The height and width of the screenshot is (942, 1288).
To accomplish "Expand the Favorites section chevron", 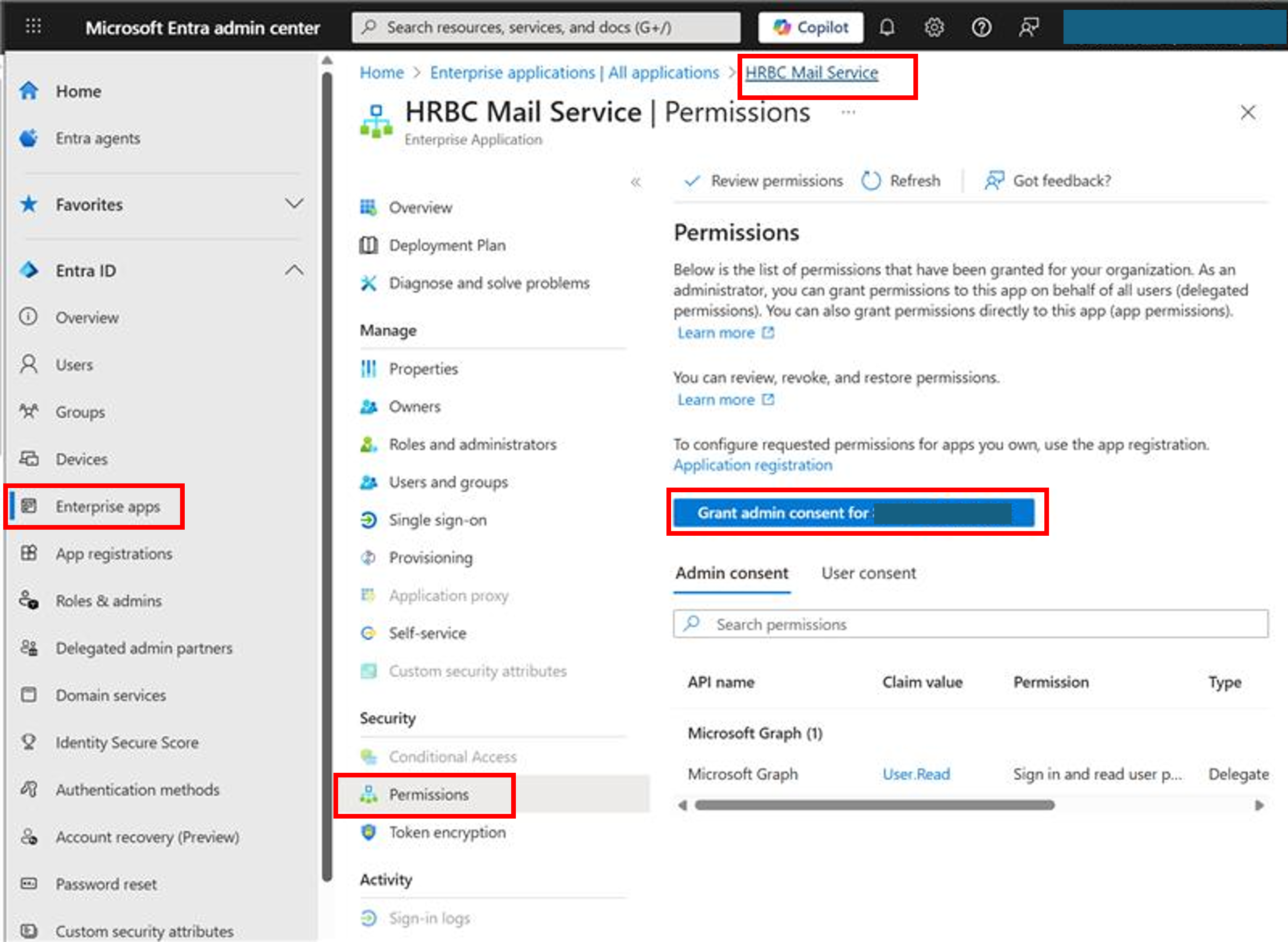I will coord(294,203).
